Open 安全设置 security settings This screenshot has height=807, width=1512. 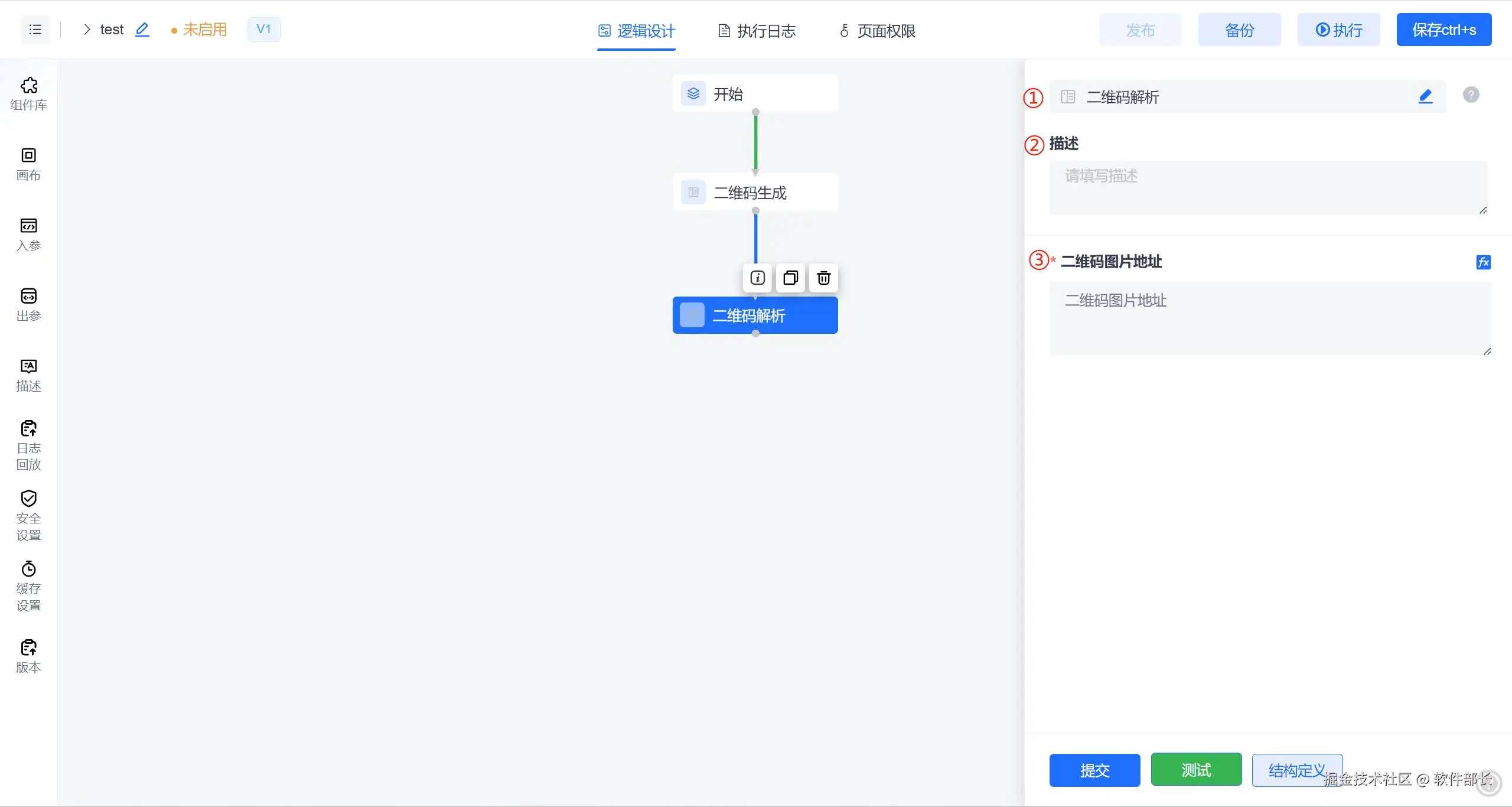pos(28,515)
